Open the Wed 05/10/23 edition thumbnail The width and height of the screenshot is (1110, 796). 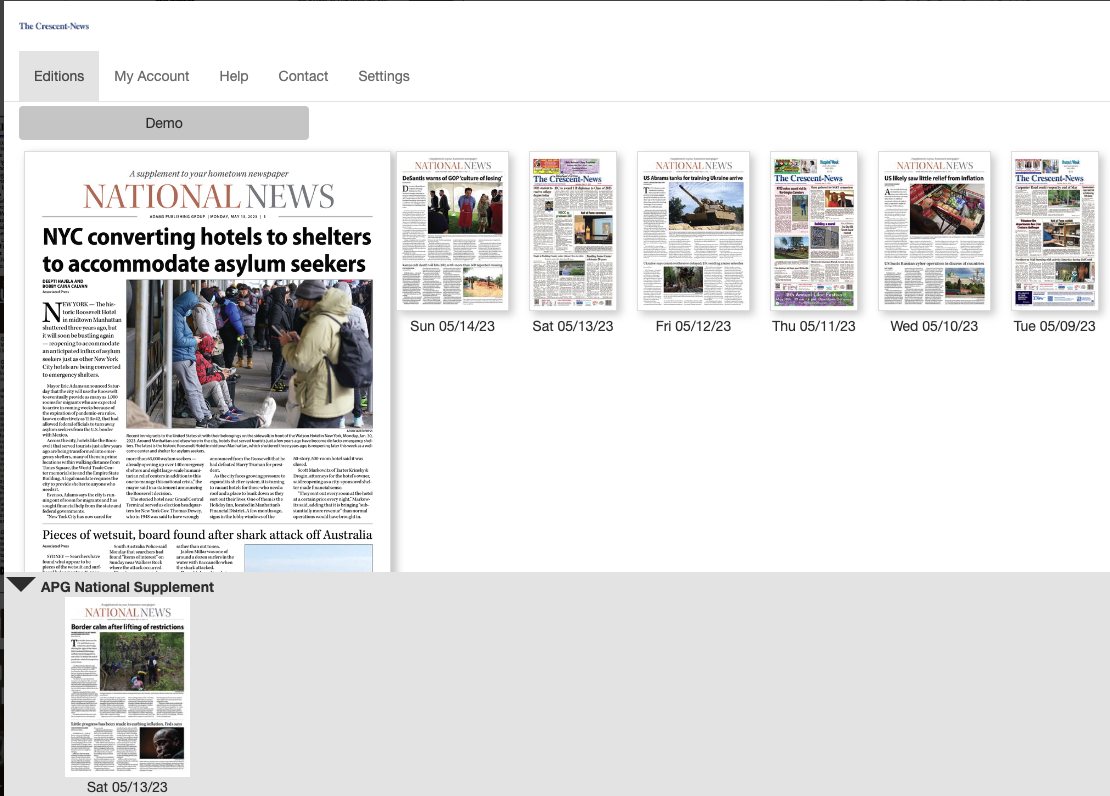933,231
